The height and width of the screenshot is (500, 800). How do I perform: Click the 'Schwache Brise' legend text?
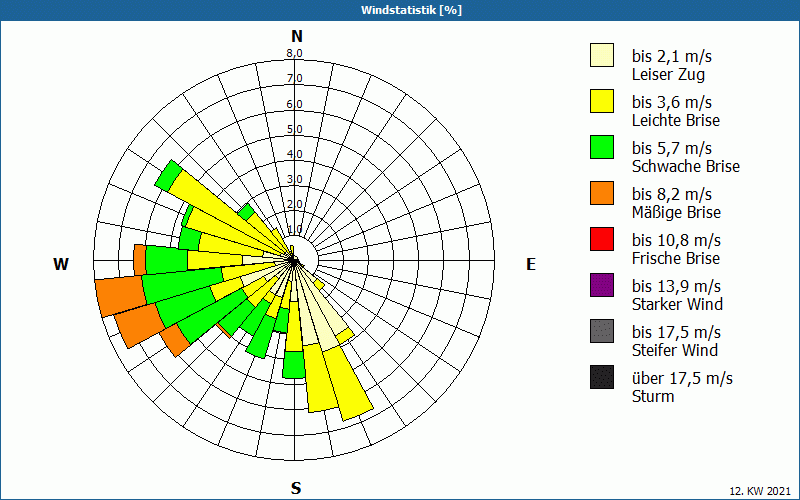pos(686,166)
